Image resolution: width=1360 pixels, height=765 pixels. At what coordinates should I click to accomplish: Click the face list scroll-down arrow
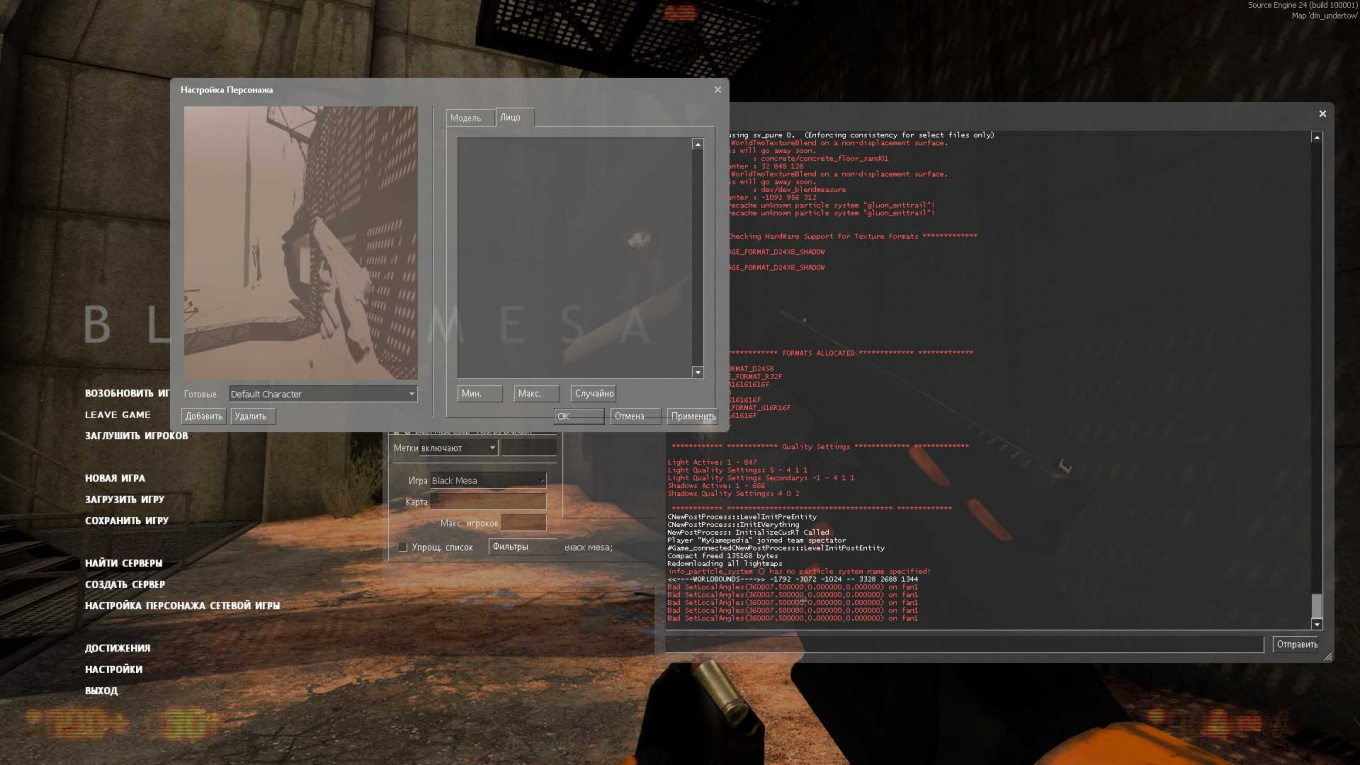pos(697,372)
